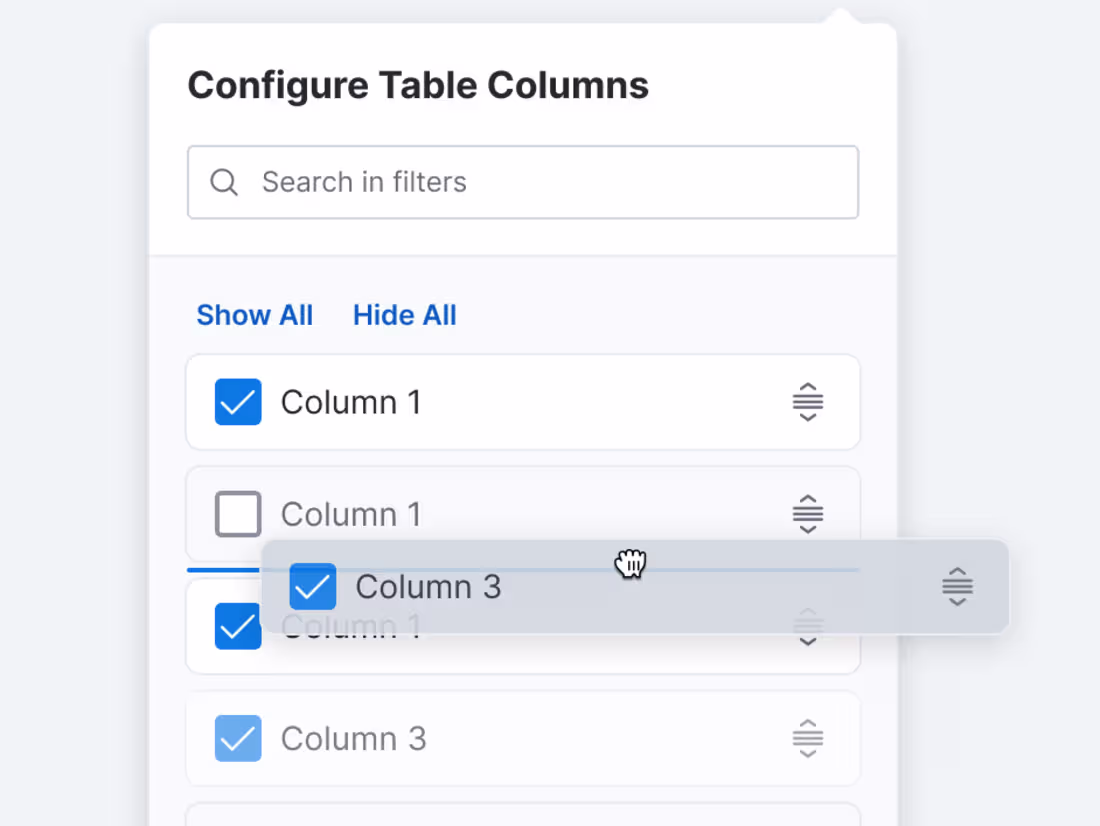Click the label of the unchecked Column 1 row
The height and width of the screenshot is (826, 1100).
click(x=351, y=514)
